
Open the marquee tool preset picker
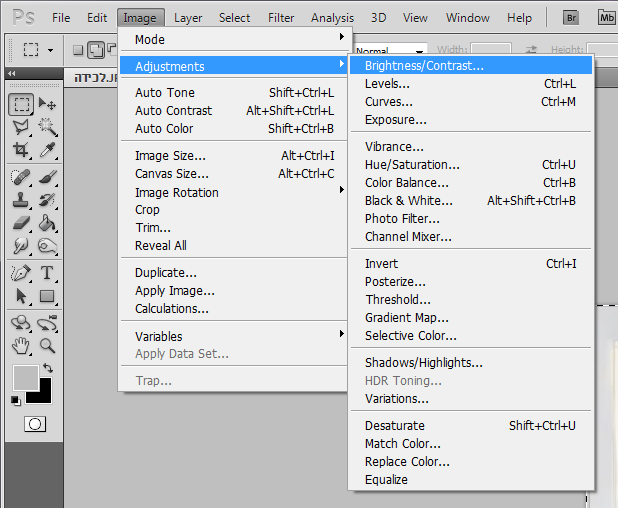point(50,50)
